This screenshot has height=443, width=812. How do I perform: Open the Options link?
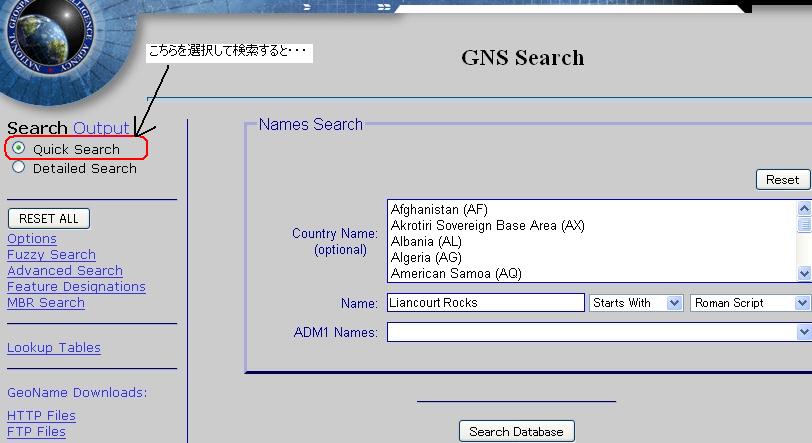pyautogui.click(x=32, y=239)
